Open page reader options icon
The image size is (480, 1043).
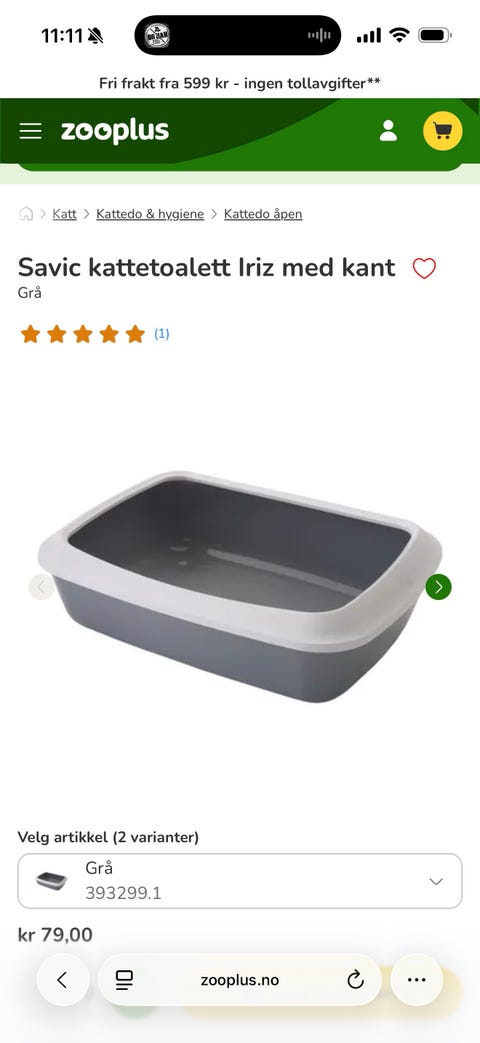pos(124,980)
